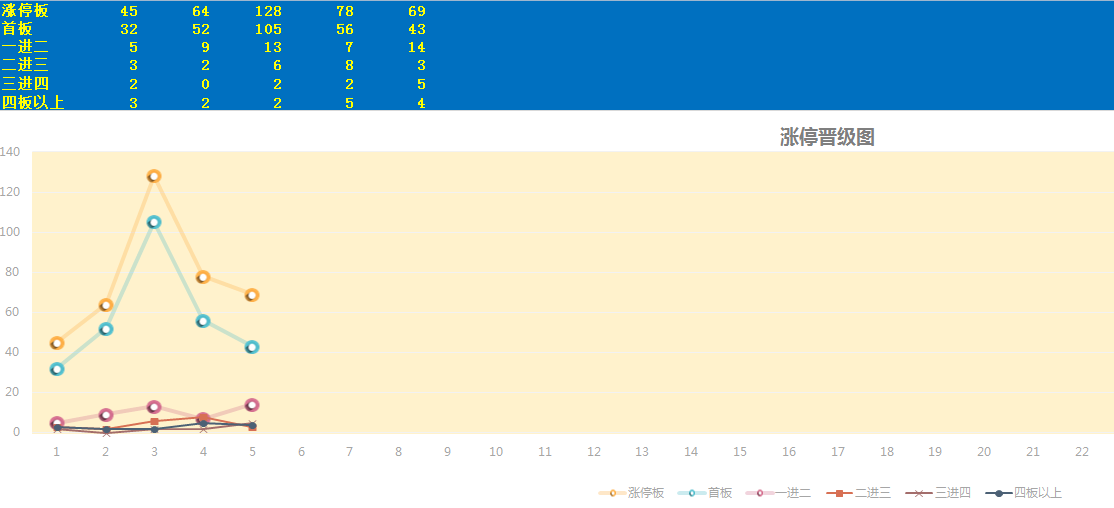Viewport: 1114px width, 508px height.
Task: Select the 涨停板 marker at x-axis 2
Action: point(106,305)
